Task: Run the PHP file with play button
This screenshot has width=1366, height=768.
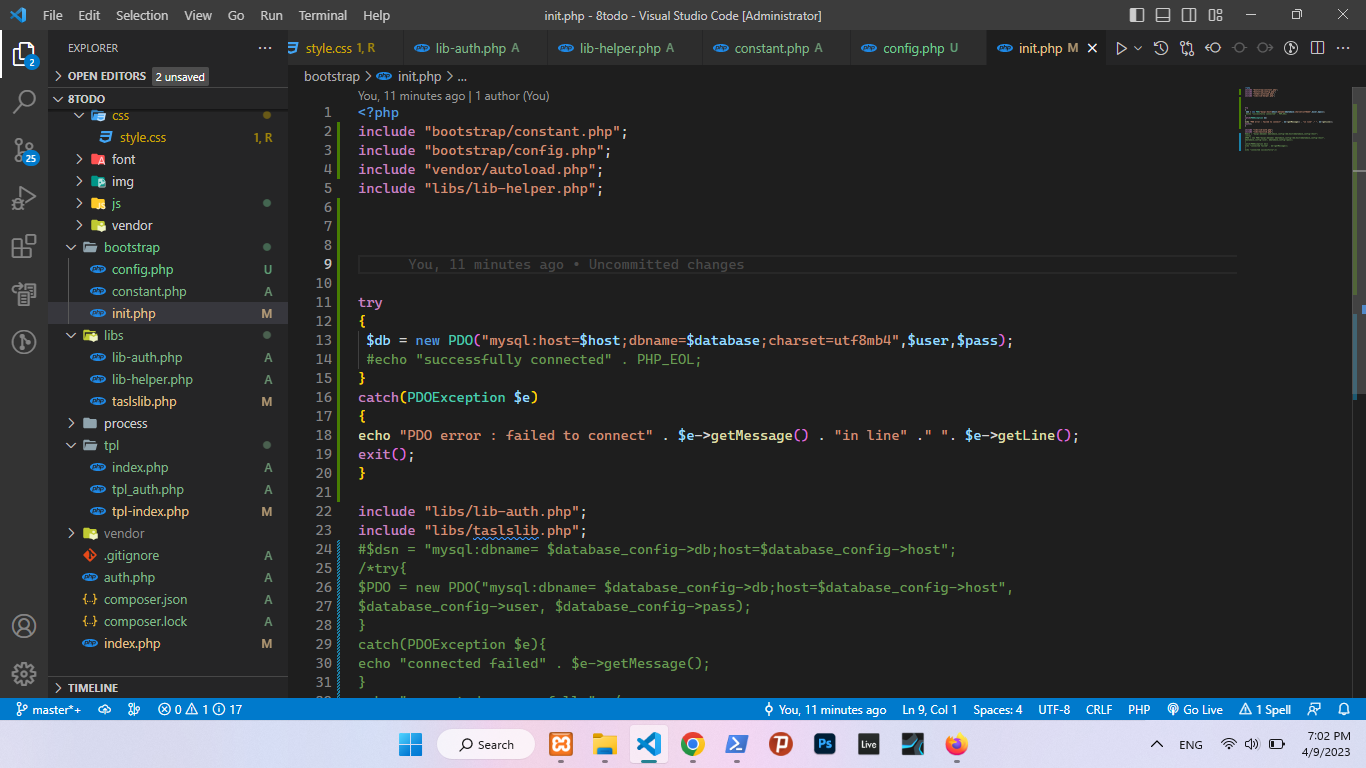Action: coord(1121,48)
